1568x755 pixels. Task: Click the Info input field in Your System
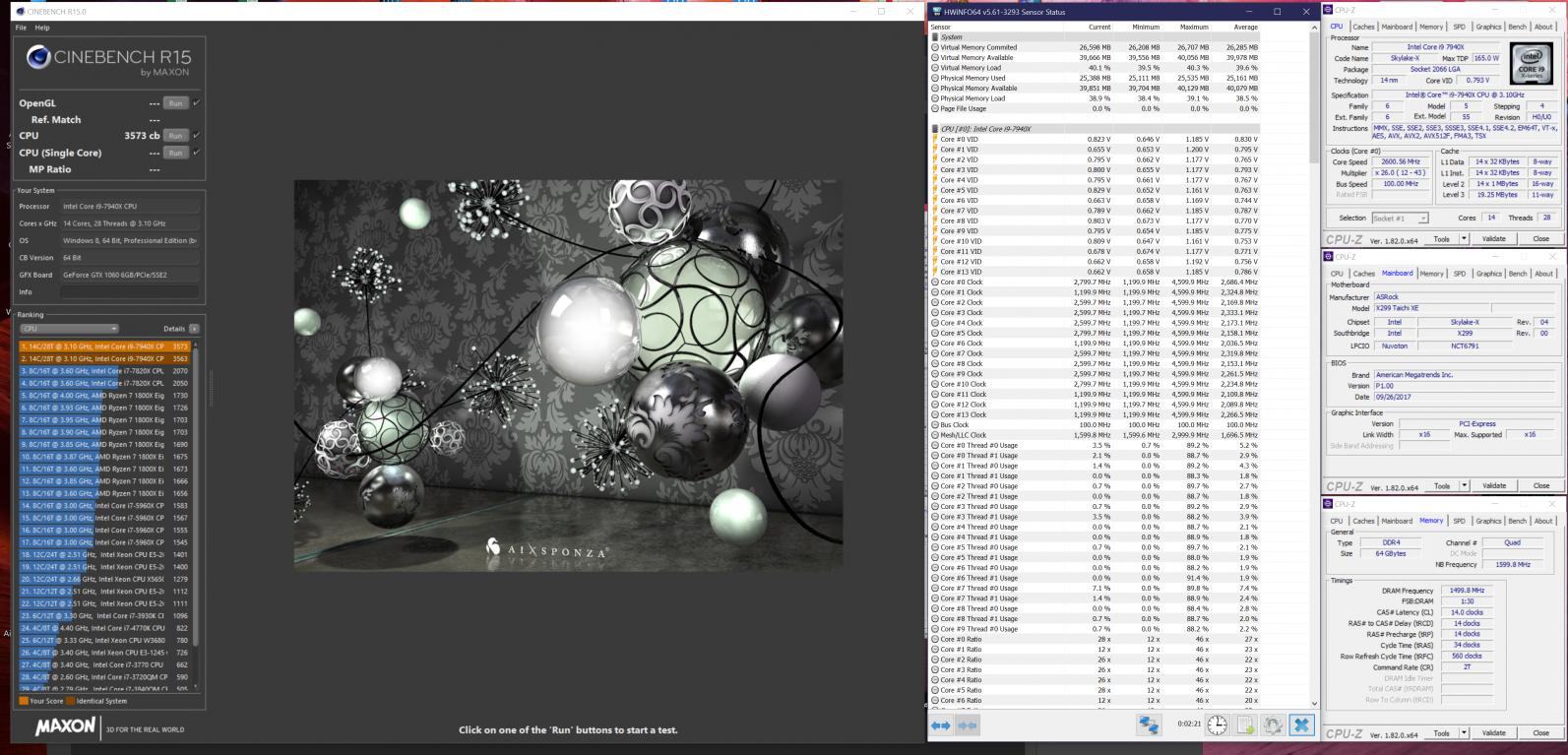(130, 291)
